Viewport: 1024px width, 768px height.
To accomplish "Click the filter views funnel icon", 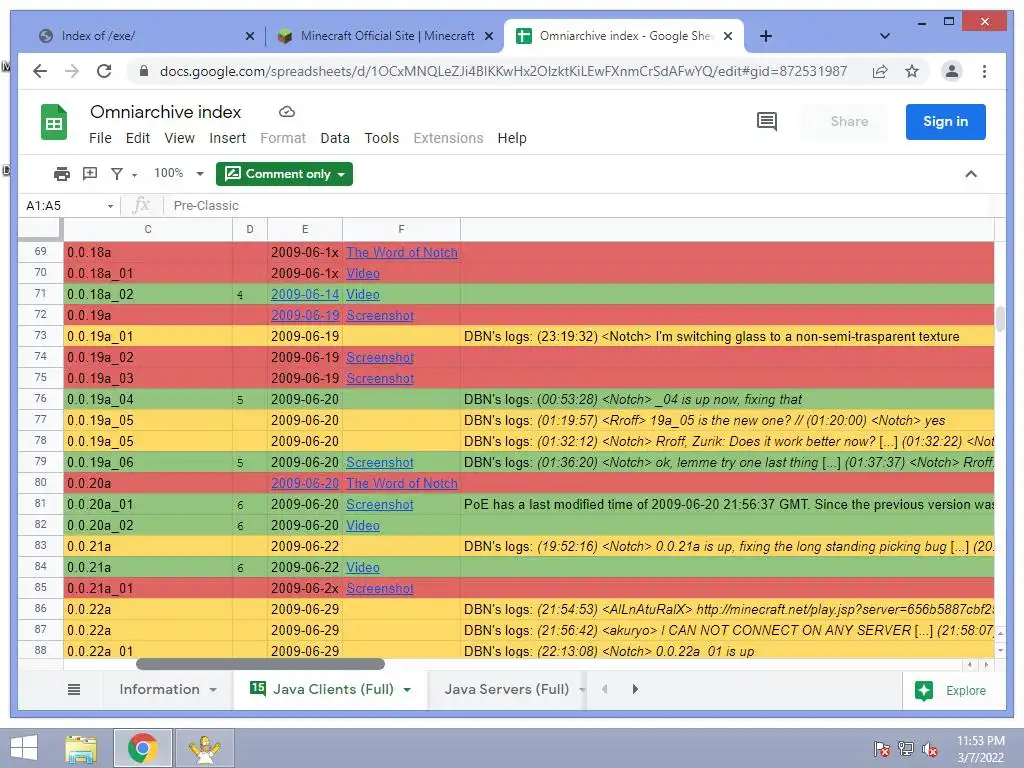I will [x=117, y=174].
